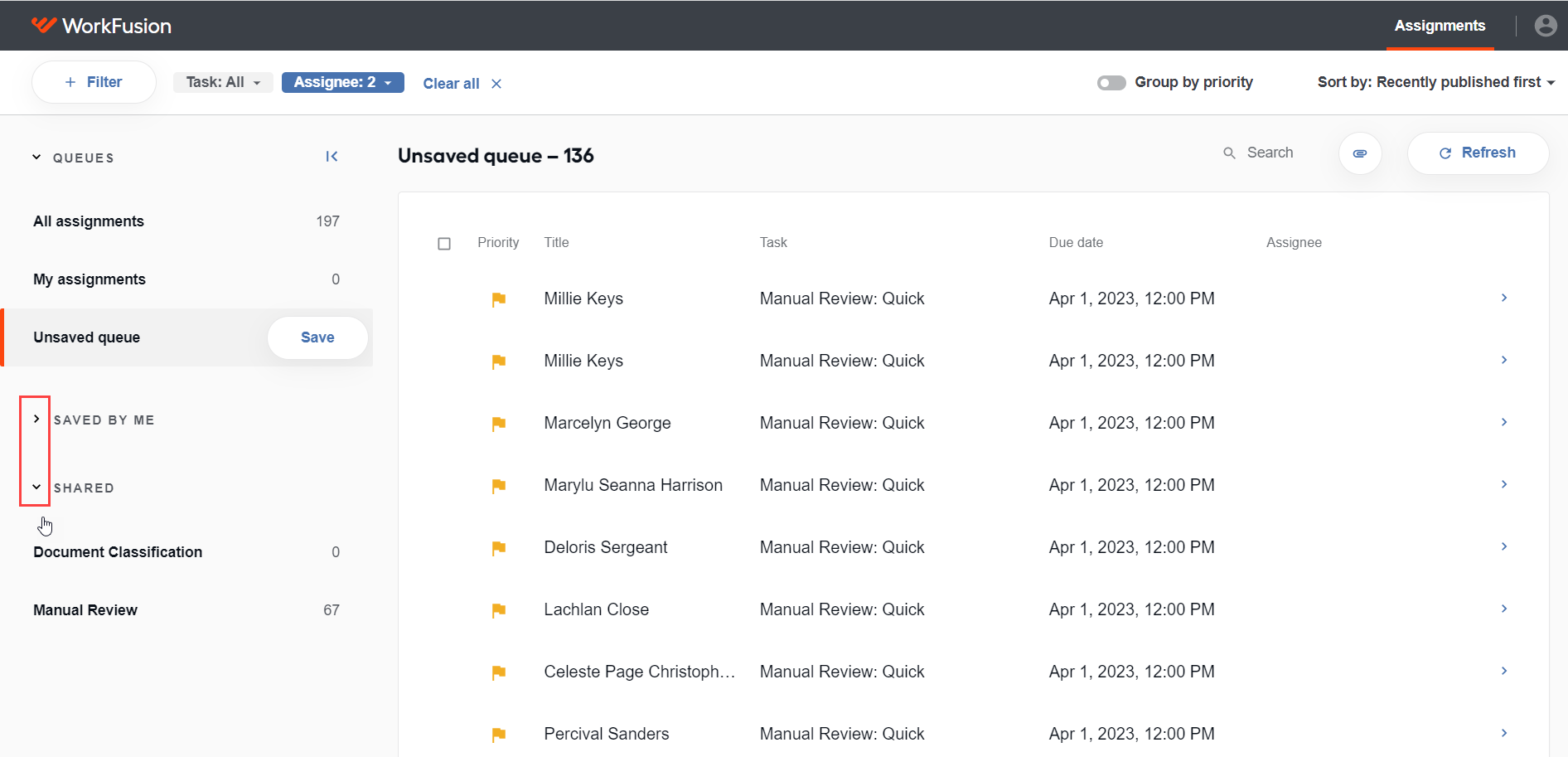Open the Sort by dropdown
The height and width of the screenshot is (757, 1568).
coord(1435,82)
